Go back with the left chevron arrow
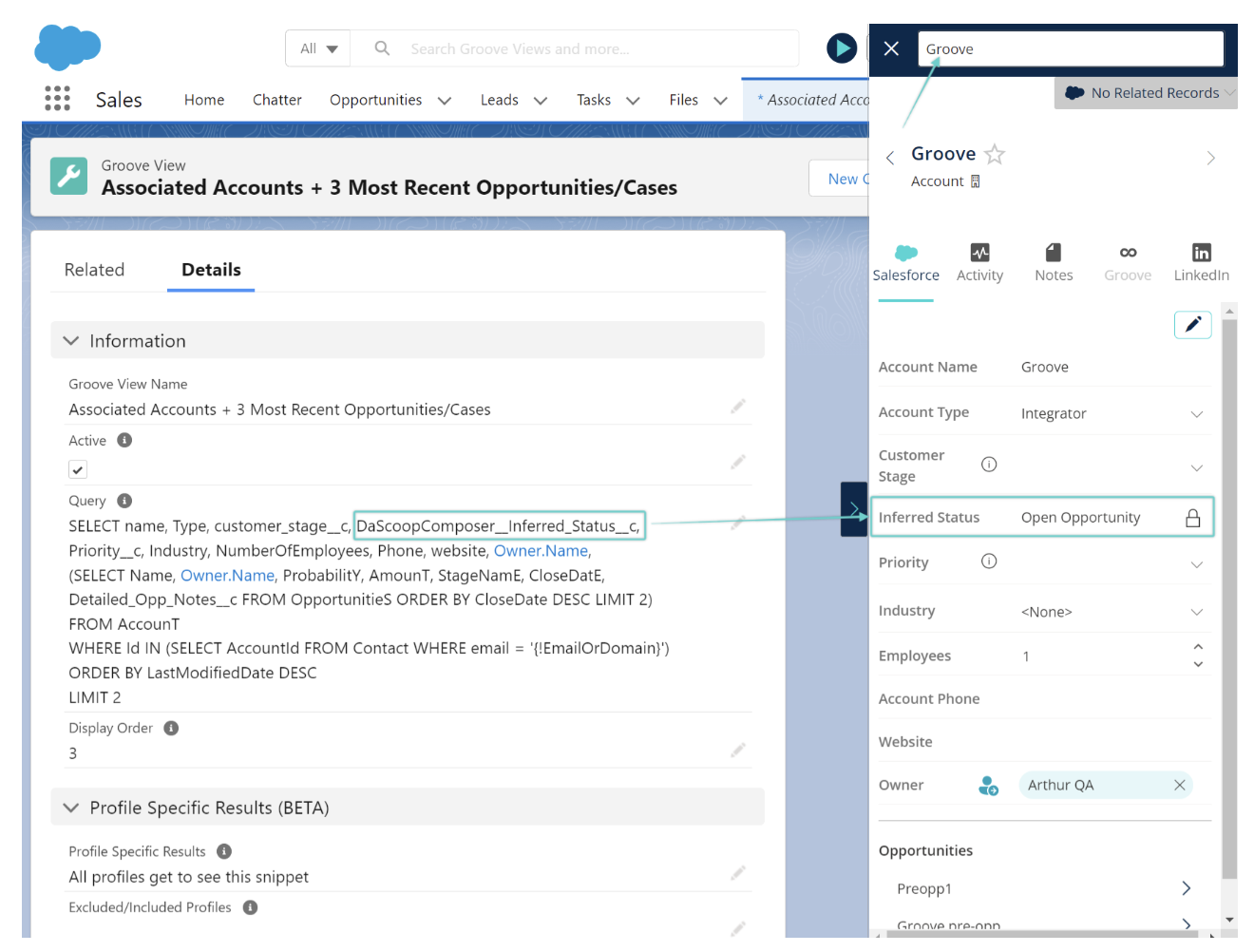Viewport: 1254px width, 952px height. point(890,158)
